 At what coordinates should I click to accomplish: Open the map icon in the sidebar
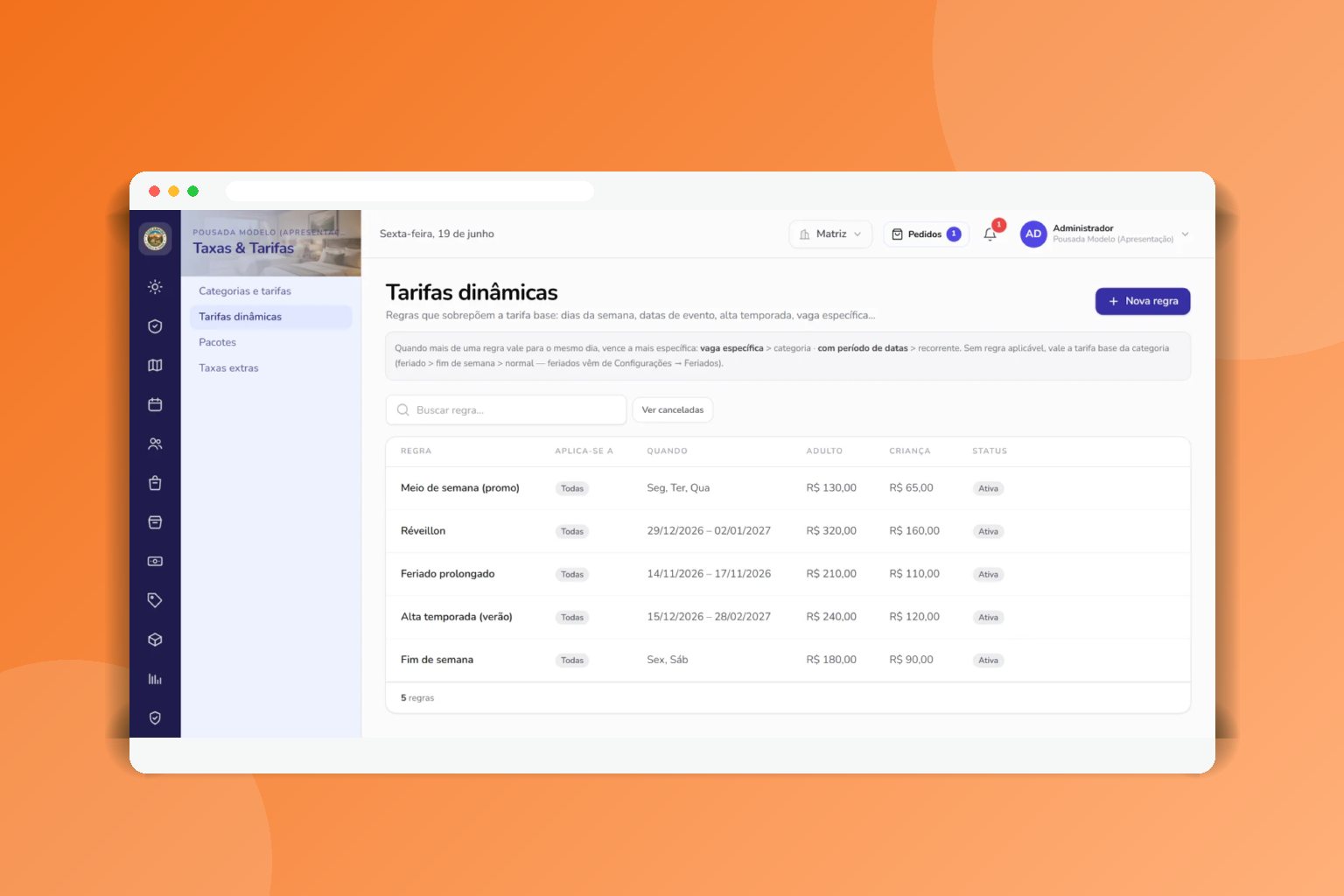tap(155, 366)
